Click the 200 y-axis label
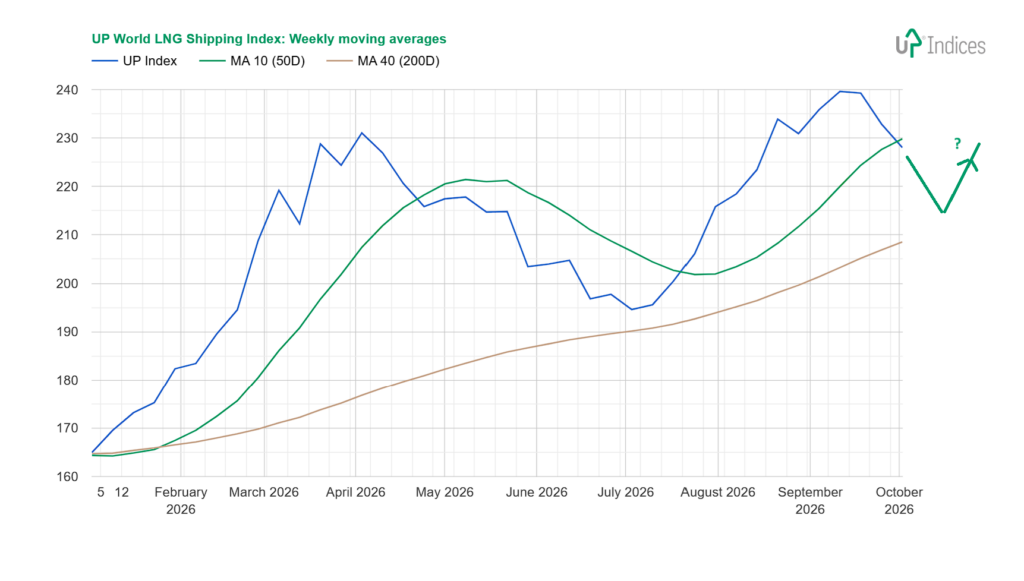This screenshot has width=1024, height=581. (x=67, y=283)
